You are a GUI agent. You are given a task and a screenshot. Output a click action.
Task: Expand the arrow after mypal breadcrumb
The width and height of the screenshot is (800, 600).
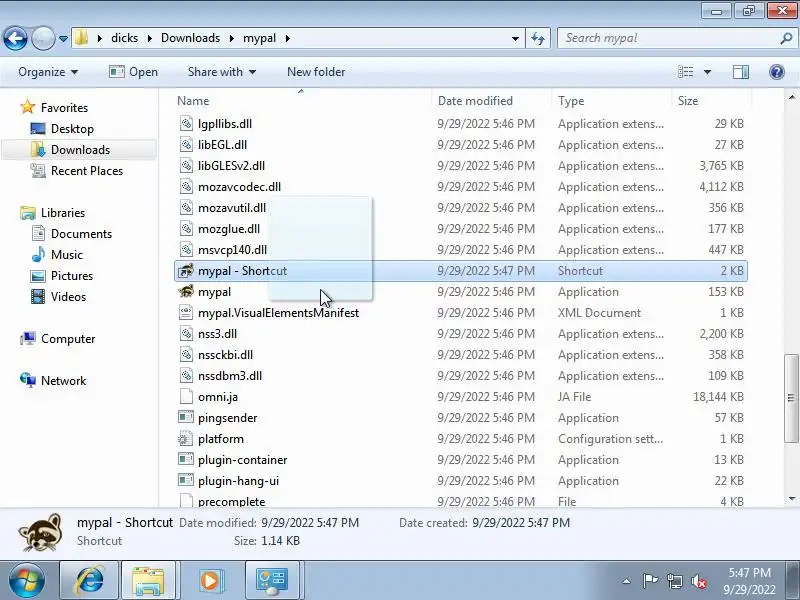[288, 38]
